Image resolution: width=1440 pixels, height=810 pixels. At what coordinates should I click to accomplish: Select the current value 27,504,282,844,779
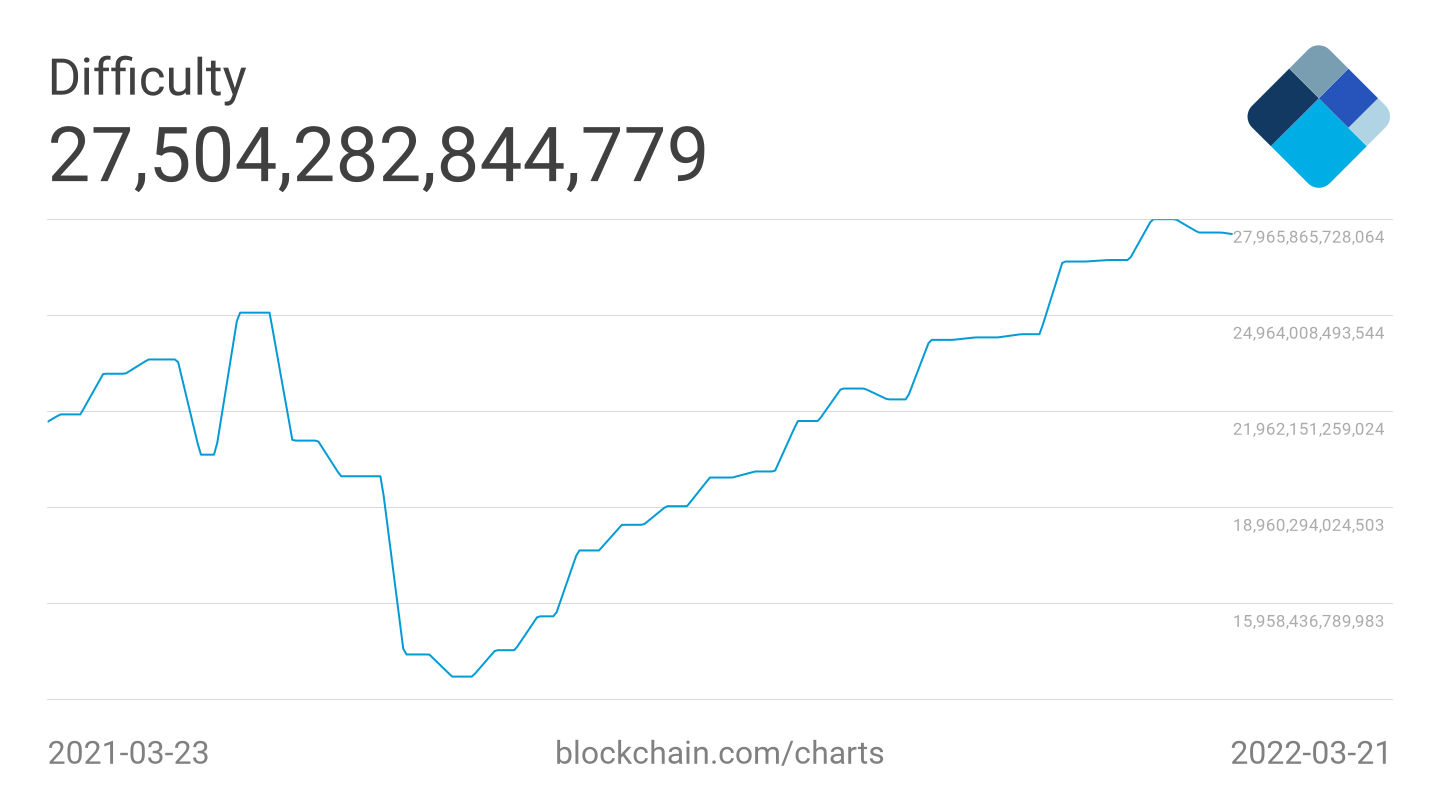(378, 155)
